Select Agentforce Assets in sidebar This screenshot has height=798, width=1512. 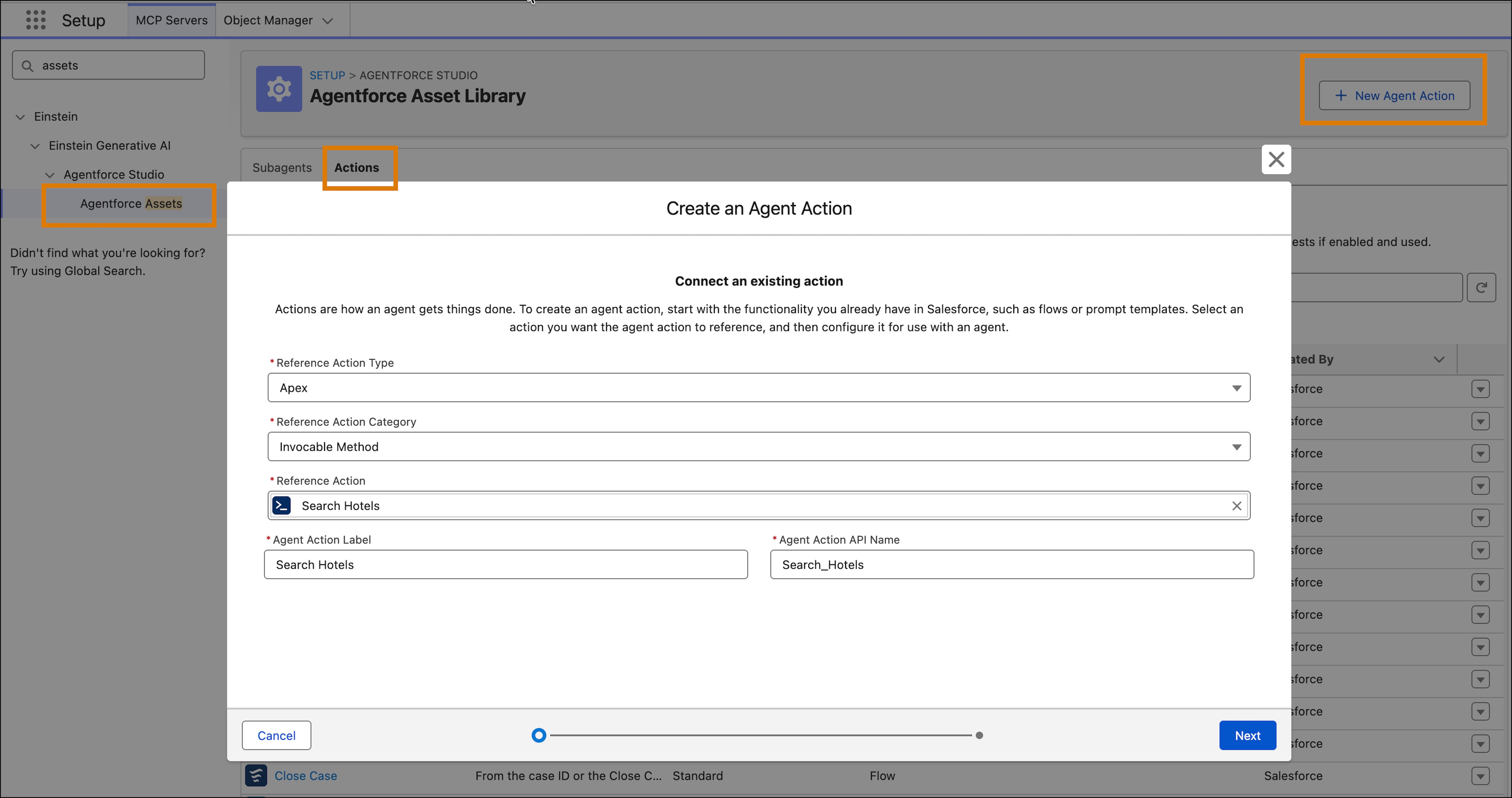(x=131, y=204)
